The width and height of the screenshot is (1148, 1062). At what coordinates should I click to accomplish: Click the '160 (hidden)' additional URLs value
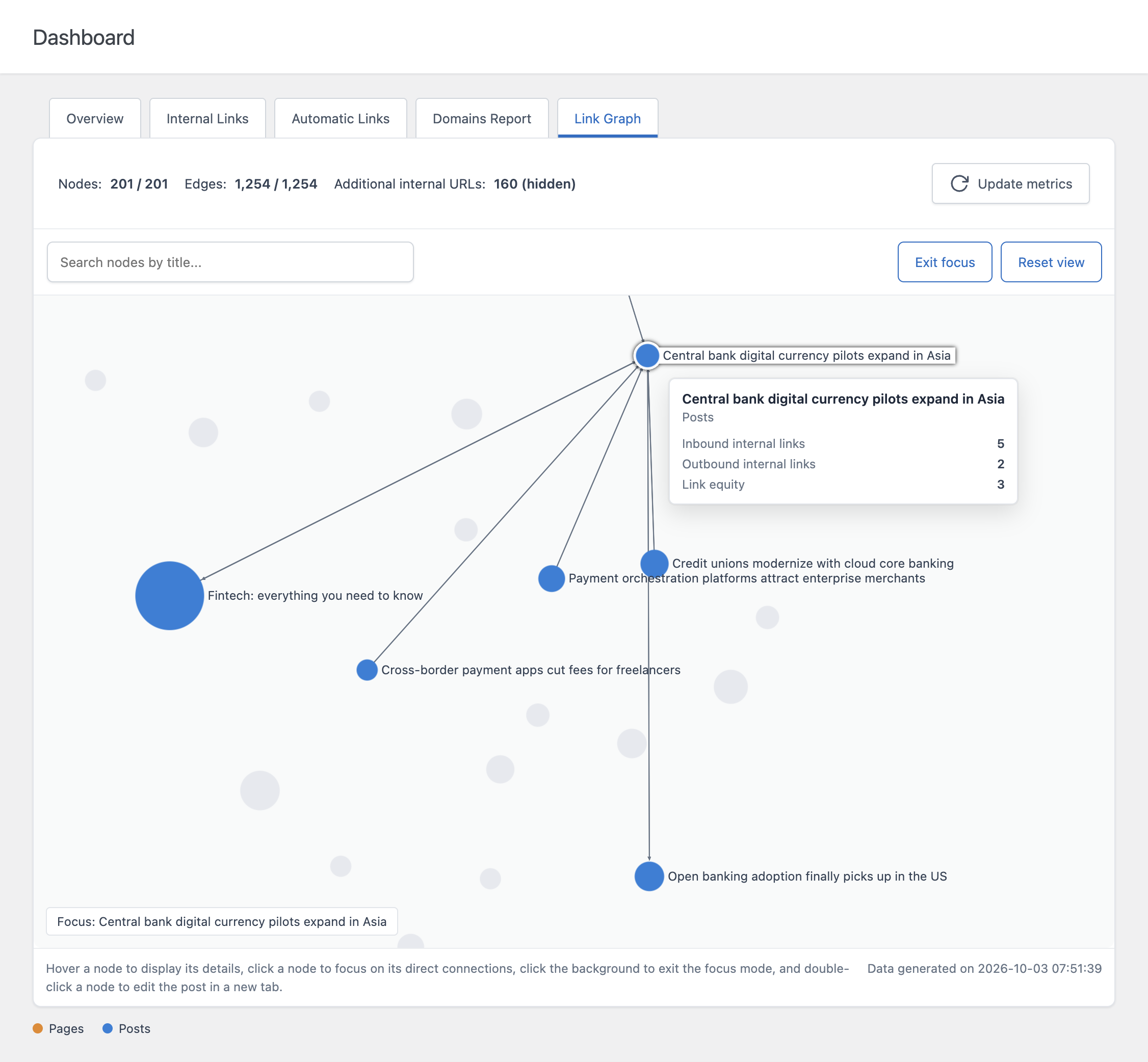click(535, 184)
